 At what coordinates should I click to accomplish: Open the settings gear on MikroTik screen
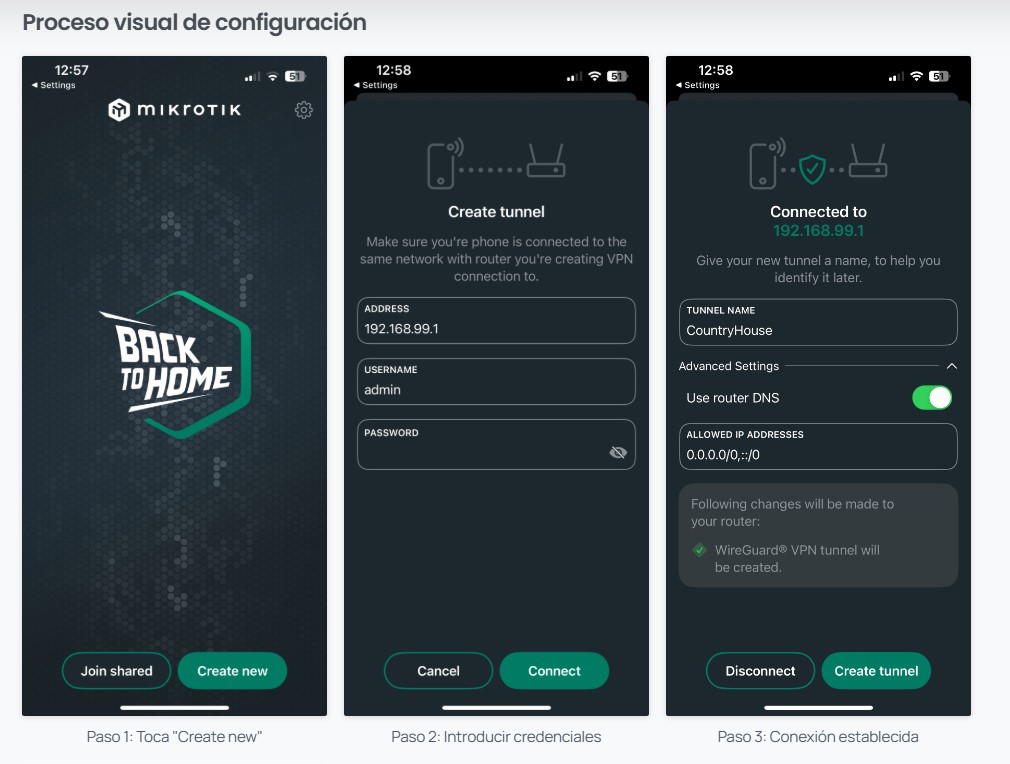[x=303, y=110]
